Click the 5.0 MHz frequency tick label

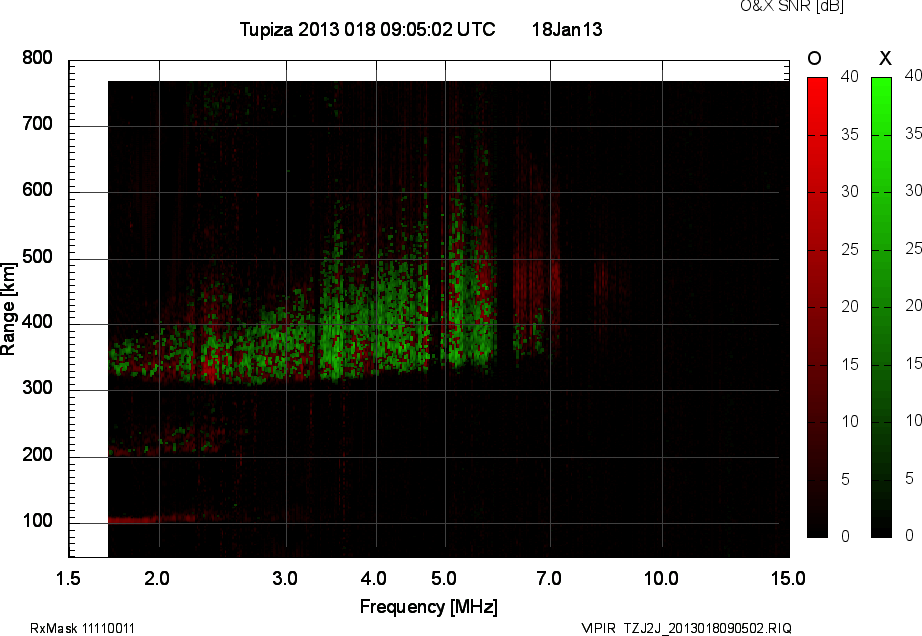point(444,578)
